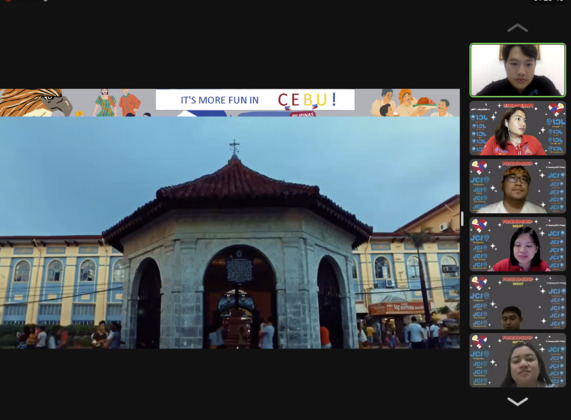Click the Philippine eagle illustration in the banner

tap(36, 103)
